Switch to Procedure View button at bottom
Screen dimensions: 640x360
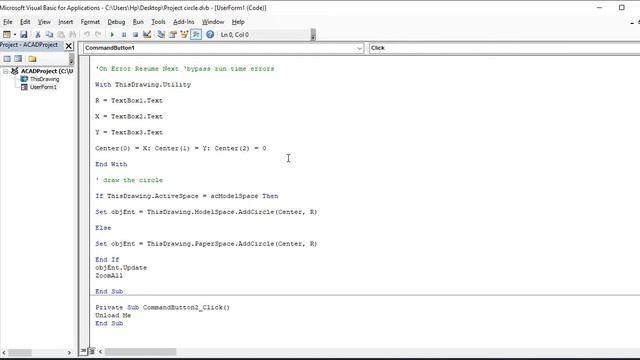(x=84, y=351)
